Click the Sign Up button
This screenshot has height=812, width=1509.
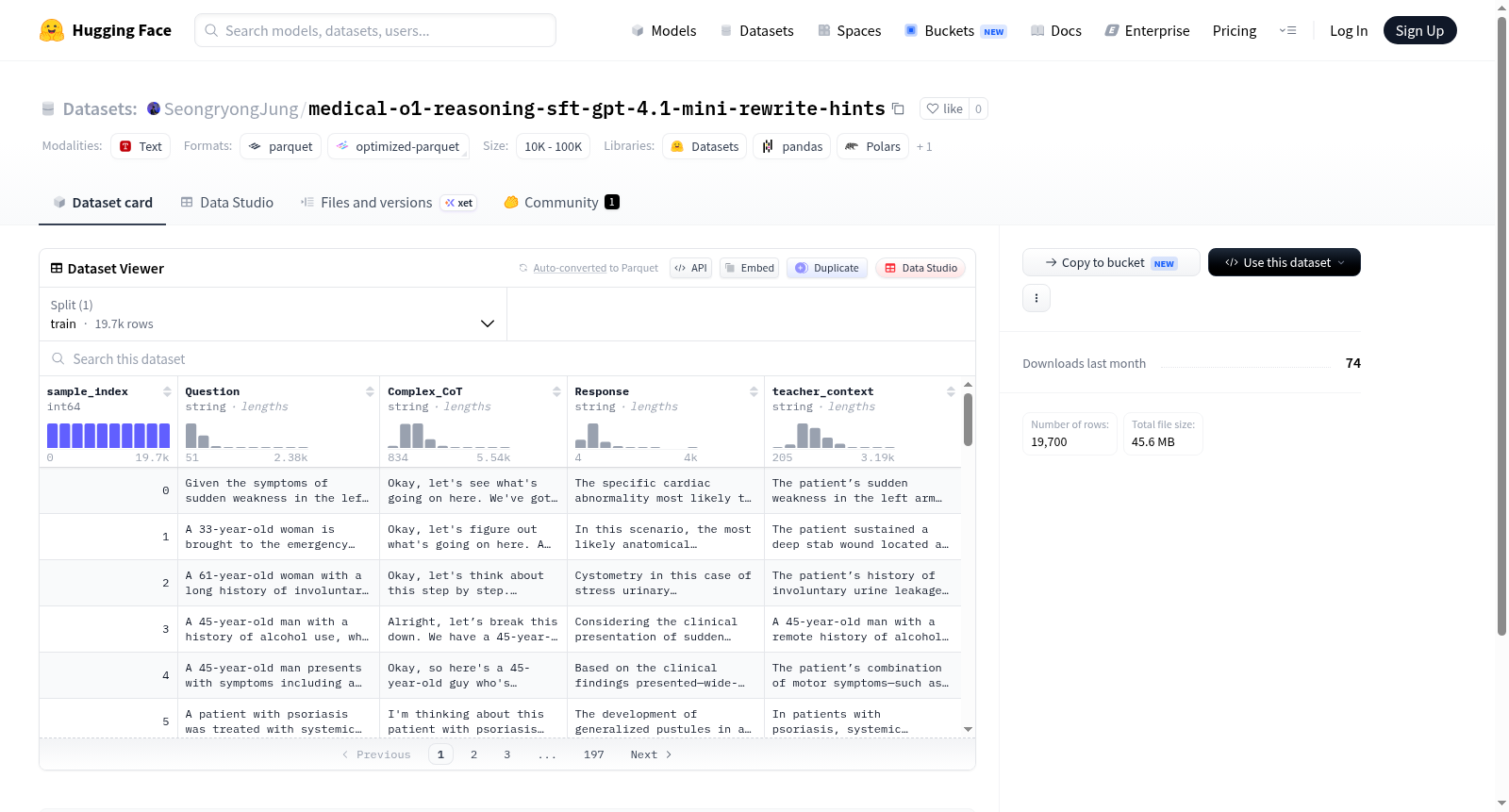(x=1420, y=30)
